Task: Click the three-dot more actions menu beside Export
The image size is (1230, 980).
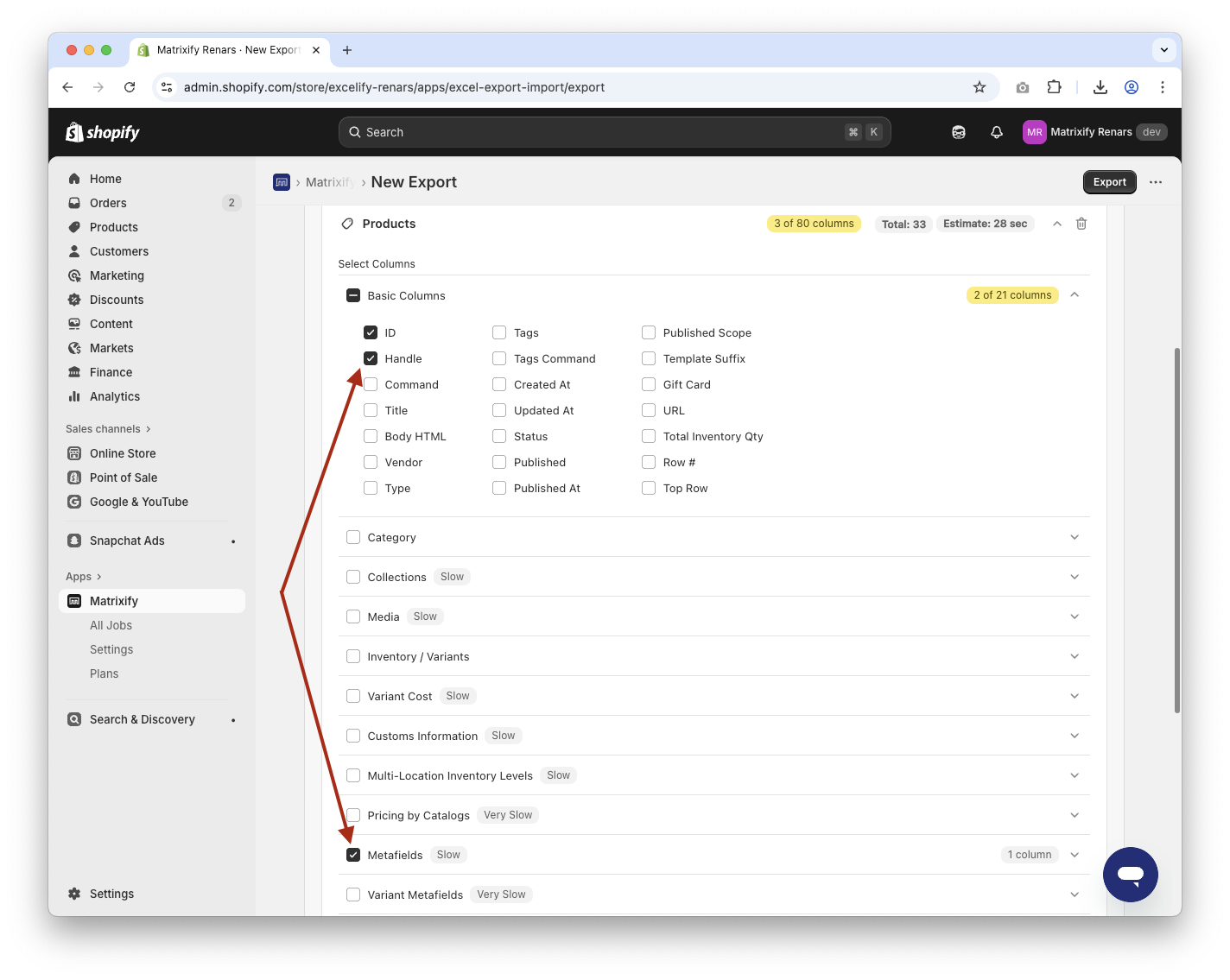Action: 1156,182
